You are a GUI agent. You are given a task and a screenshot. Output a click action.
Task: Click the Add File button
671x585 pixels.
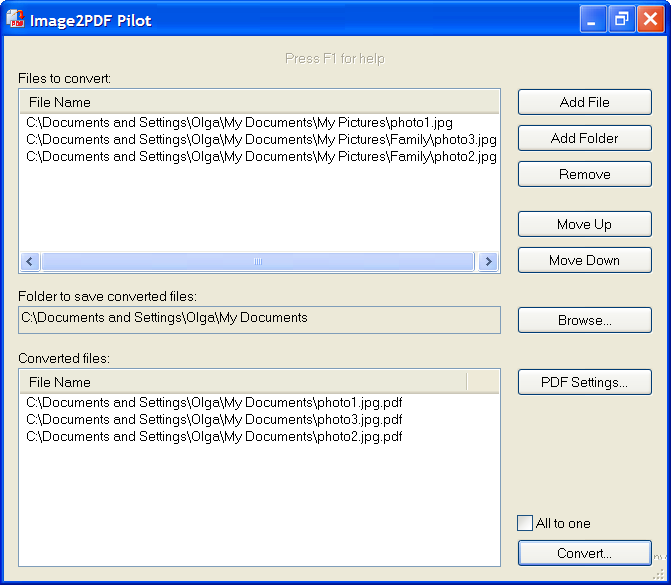click(x=585, y=102)
